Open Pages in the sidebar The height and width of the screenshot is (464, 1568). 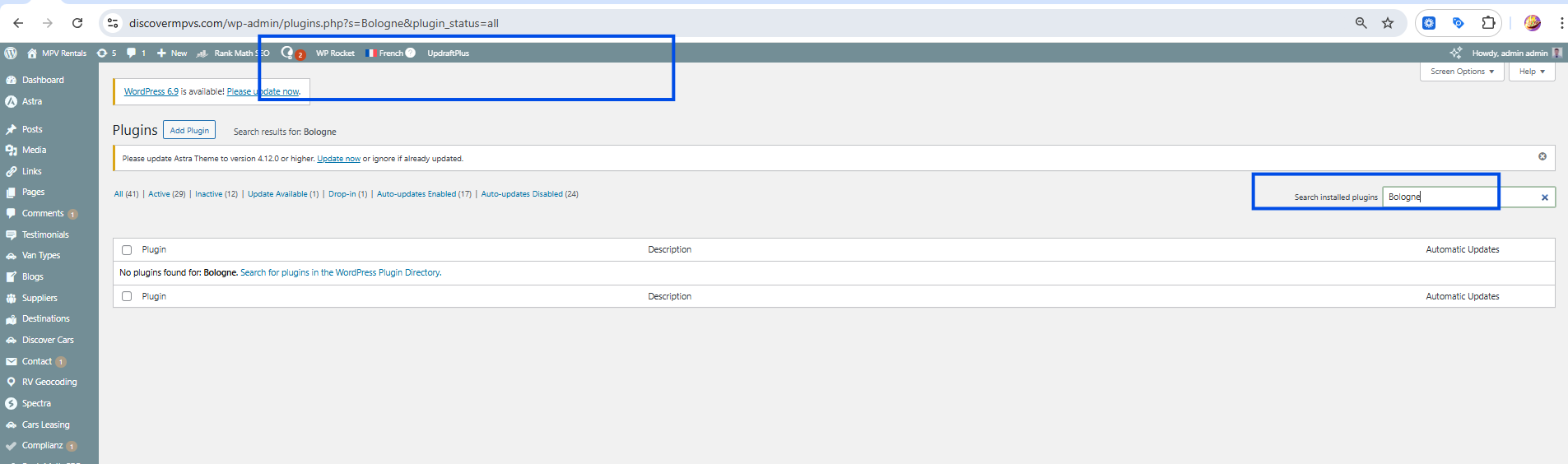tap(33, 192)
